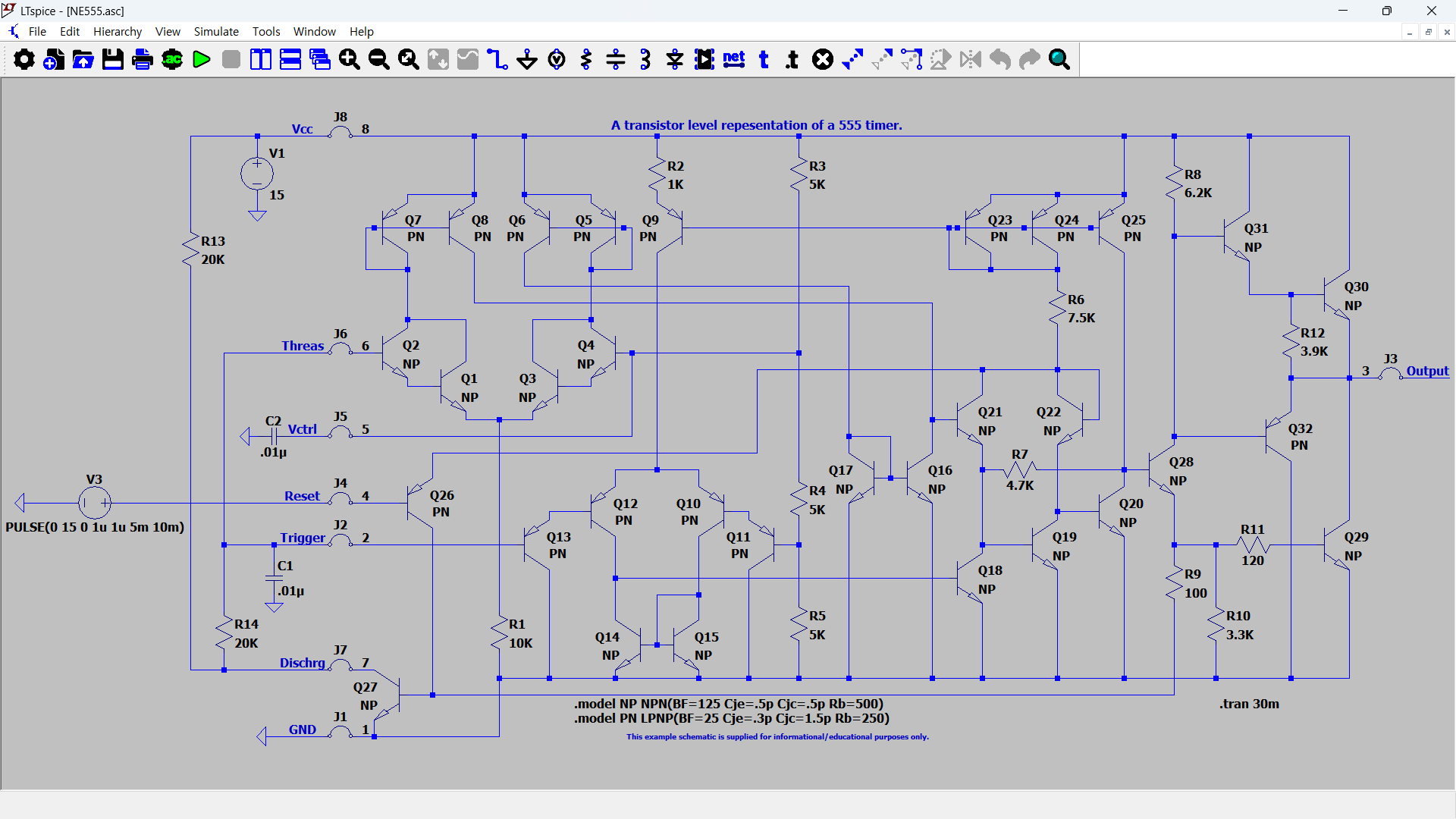Click the Reset net label
The width and height of the screenshot is (1456, 819).
[x=302, y=496]
